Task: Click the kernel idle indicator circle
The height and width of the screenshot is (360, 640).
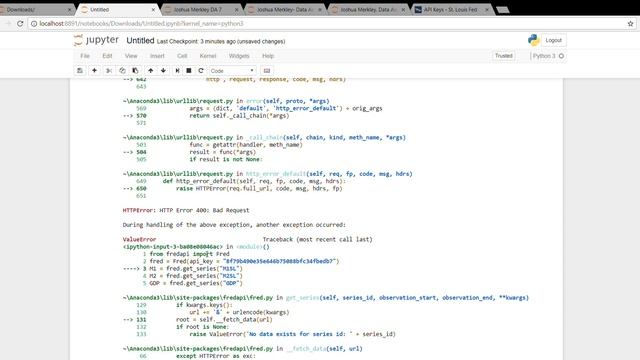Action: click(x=562, y=56)
